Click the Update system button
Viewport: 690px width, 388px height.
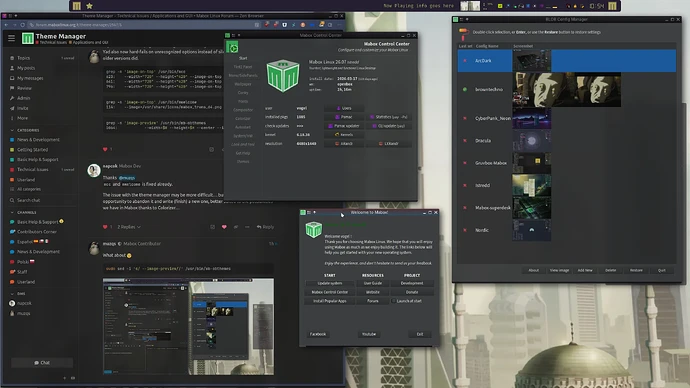tap(330, 283)
